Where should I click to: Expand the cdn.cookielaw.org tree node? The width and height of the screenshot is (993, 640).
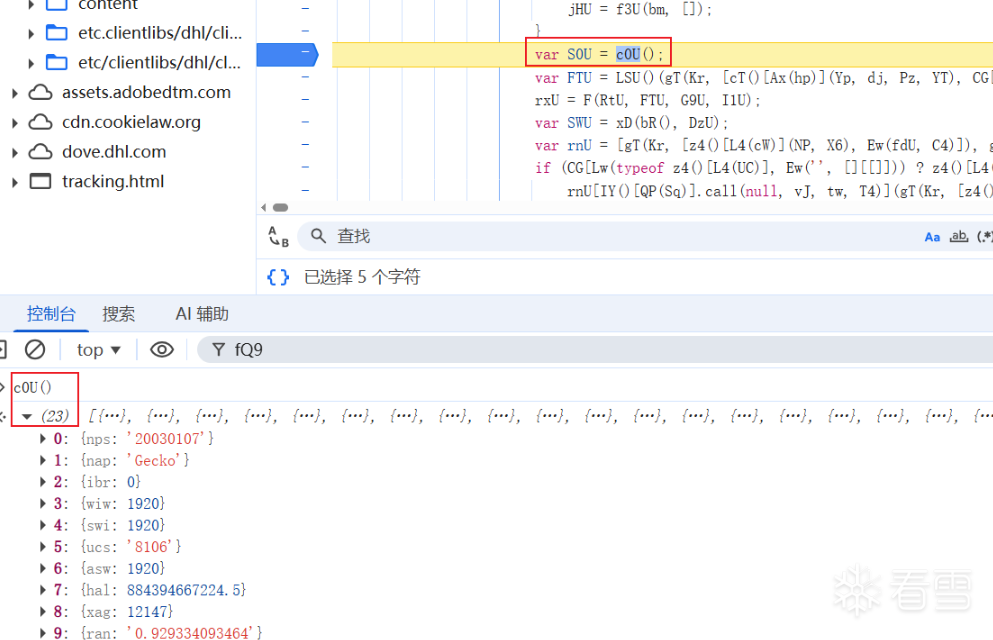pos(15,123)
